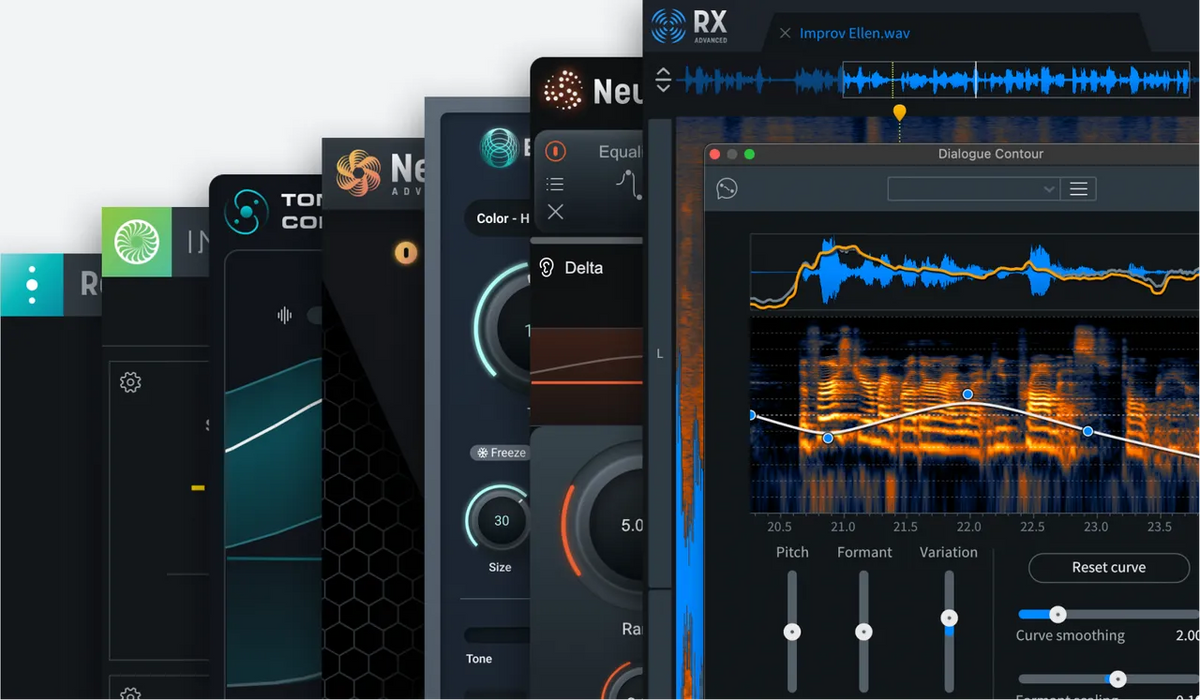Open the settings gear in the left sidebar
Image resolution: width=1200 pixels, height=700 pixels.
tap(128, 381)
